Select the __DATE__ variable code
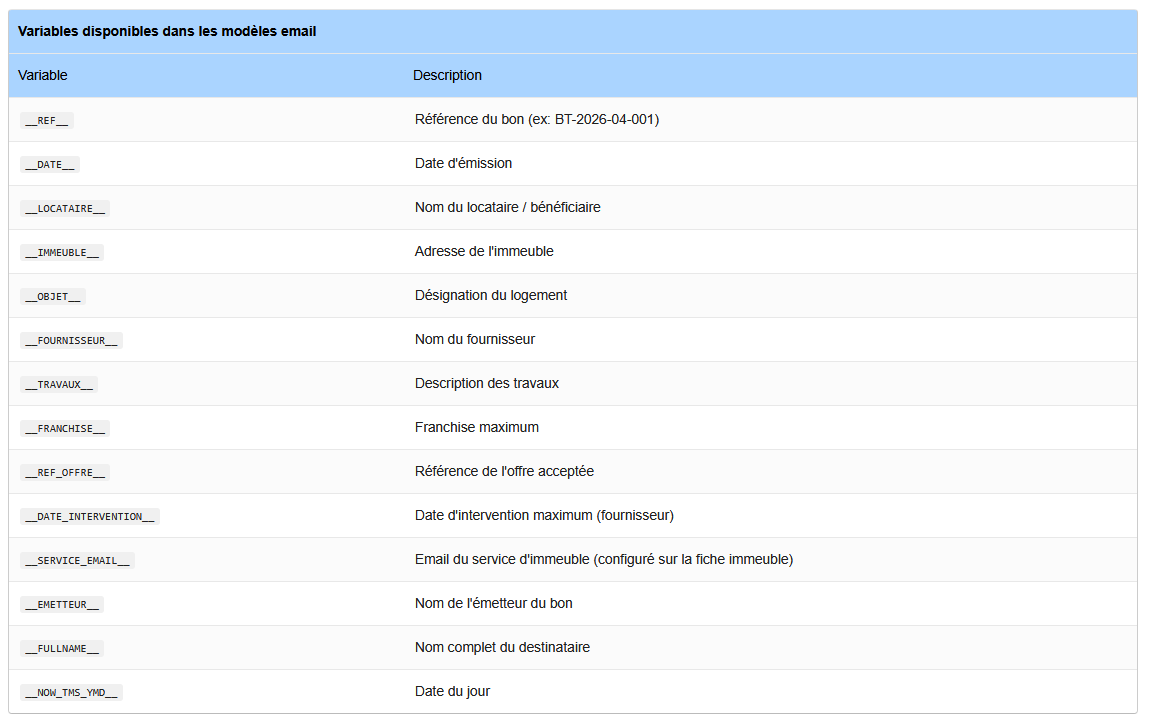This screenshot has height=723, width=1149. click(50, 164)
